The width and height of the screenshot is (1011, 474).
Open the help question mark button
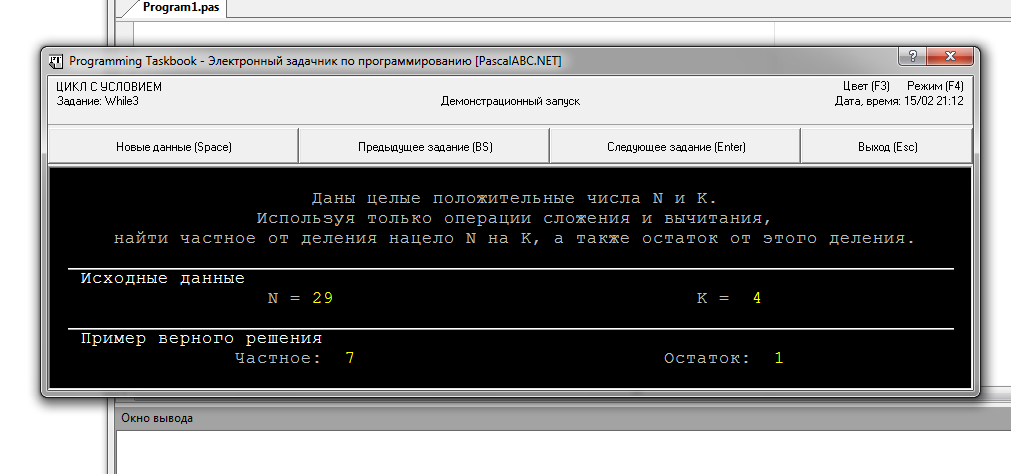[x=913, y=56]
